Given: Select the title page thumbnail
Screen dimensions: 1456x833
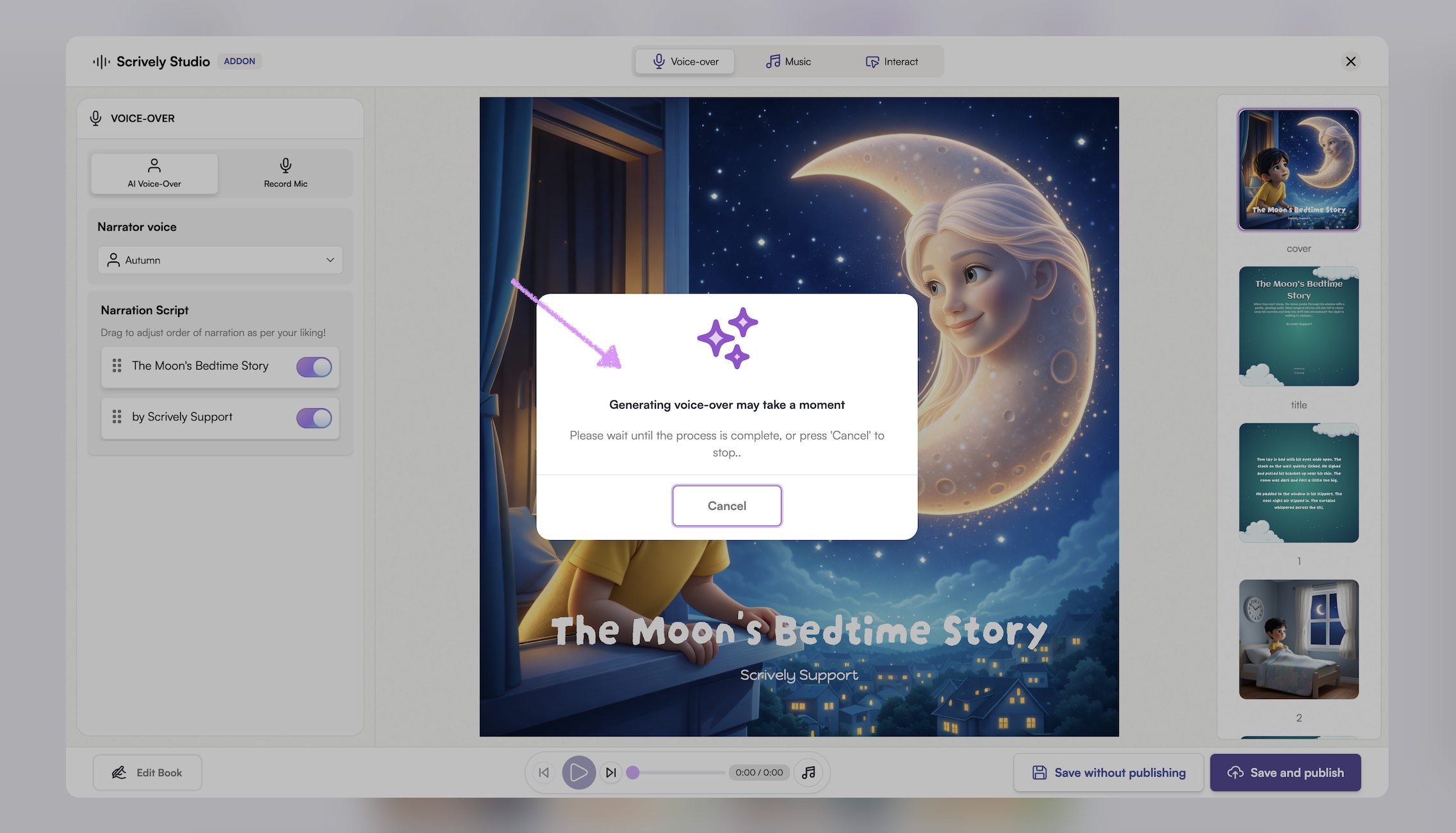Looking at the screenshot, I should (x=1298, y=326).
